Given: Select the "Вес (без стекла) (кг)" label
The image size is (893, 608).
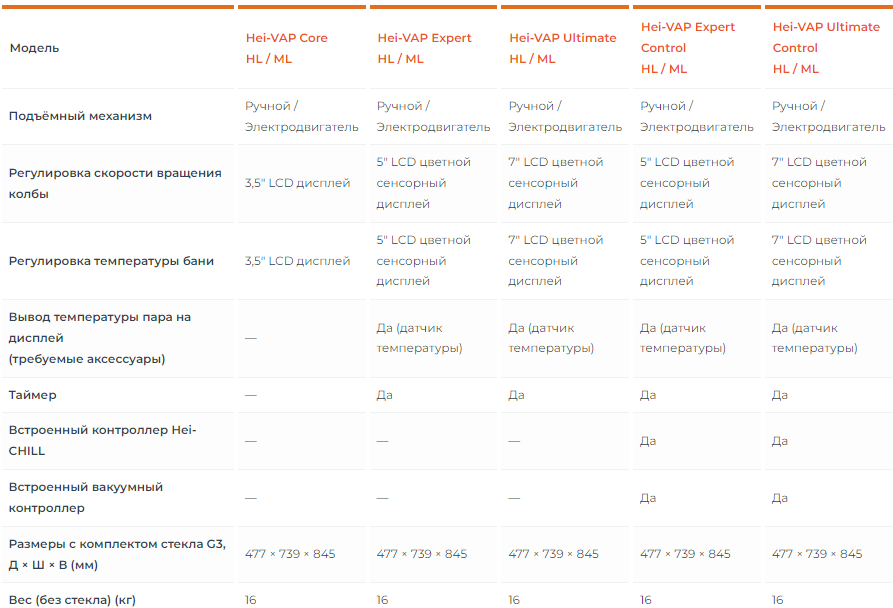Looking at the screenshot, I should [x=72, y=600].
